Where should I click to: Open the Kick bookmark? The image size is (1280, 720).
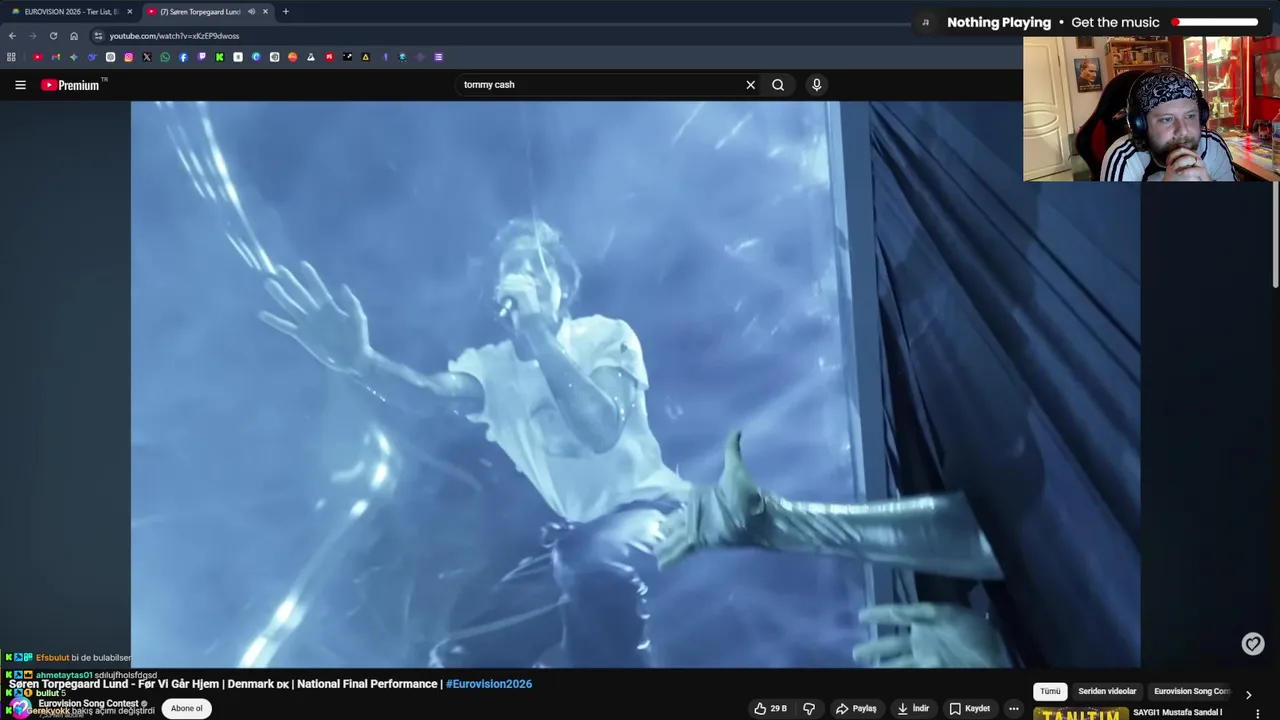(219, 57)
